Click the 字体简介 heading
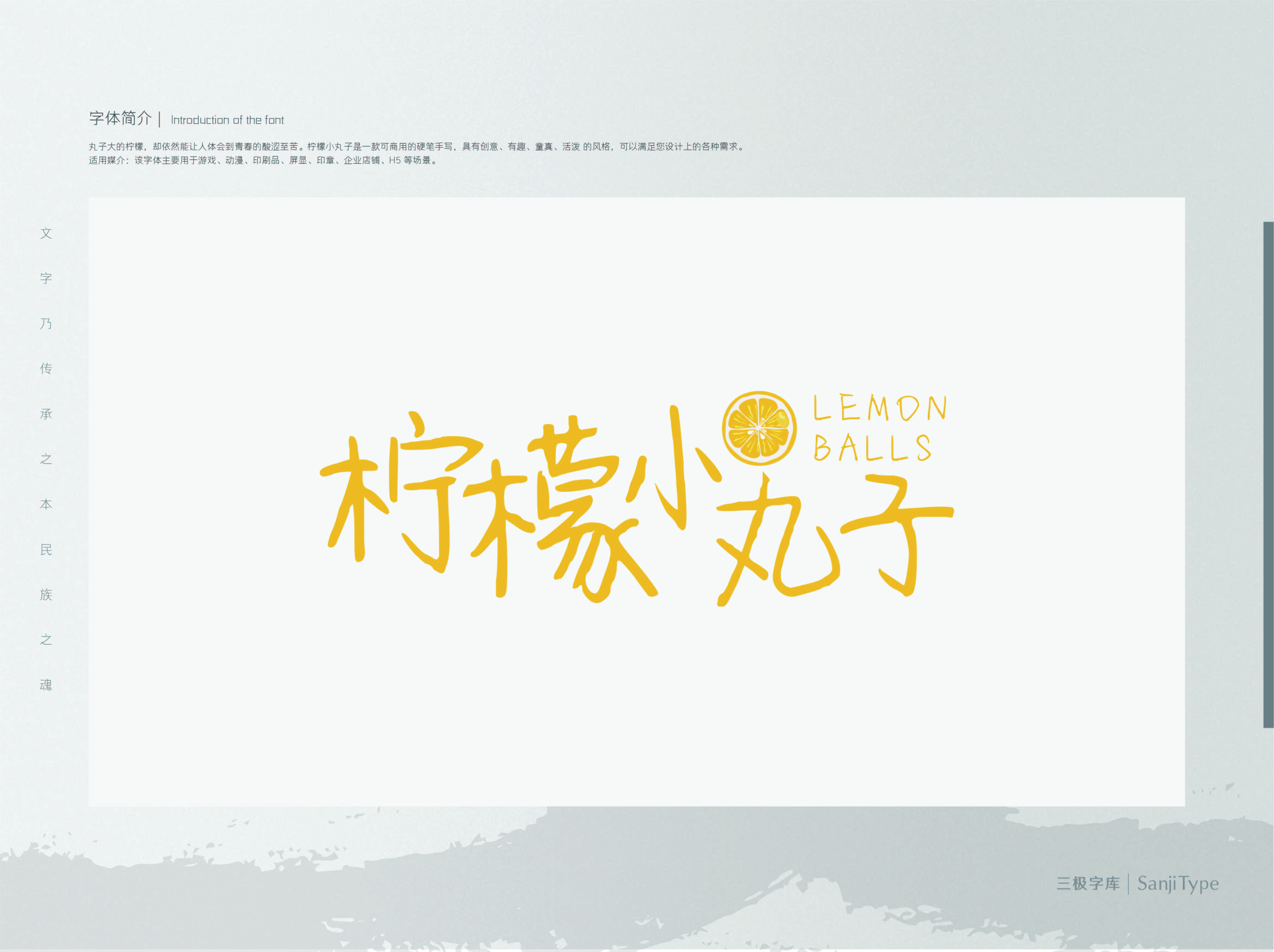Viewport: 1274px width, 952px height. click(120, 118)
